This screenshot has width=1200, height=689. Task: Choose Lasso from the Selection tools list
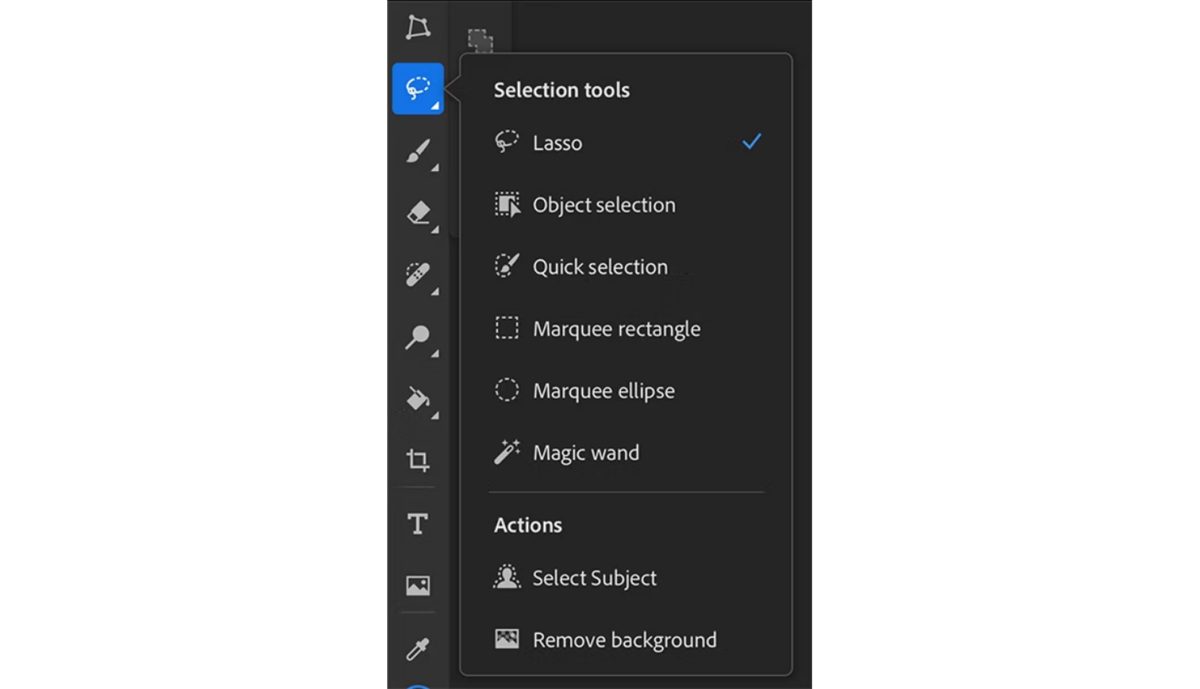557,143
